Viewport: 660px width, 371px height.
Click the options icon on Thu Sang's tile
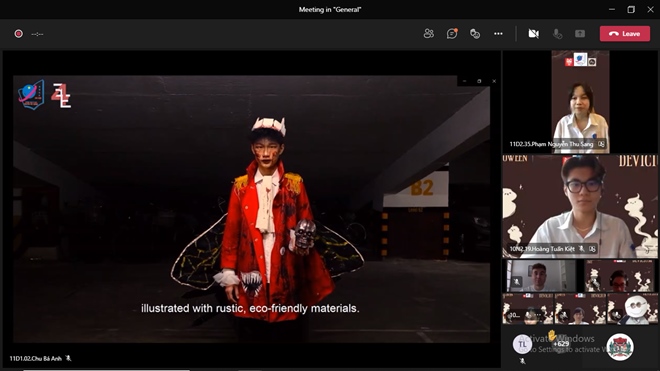tap(601, 144)
